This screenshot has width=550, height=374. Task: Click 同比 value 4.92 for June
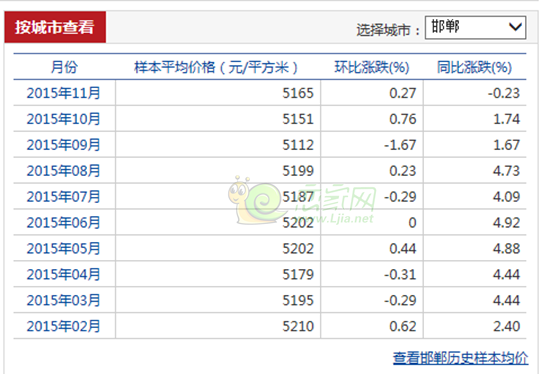[507, 223]
